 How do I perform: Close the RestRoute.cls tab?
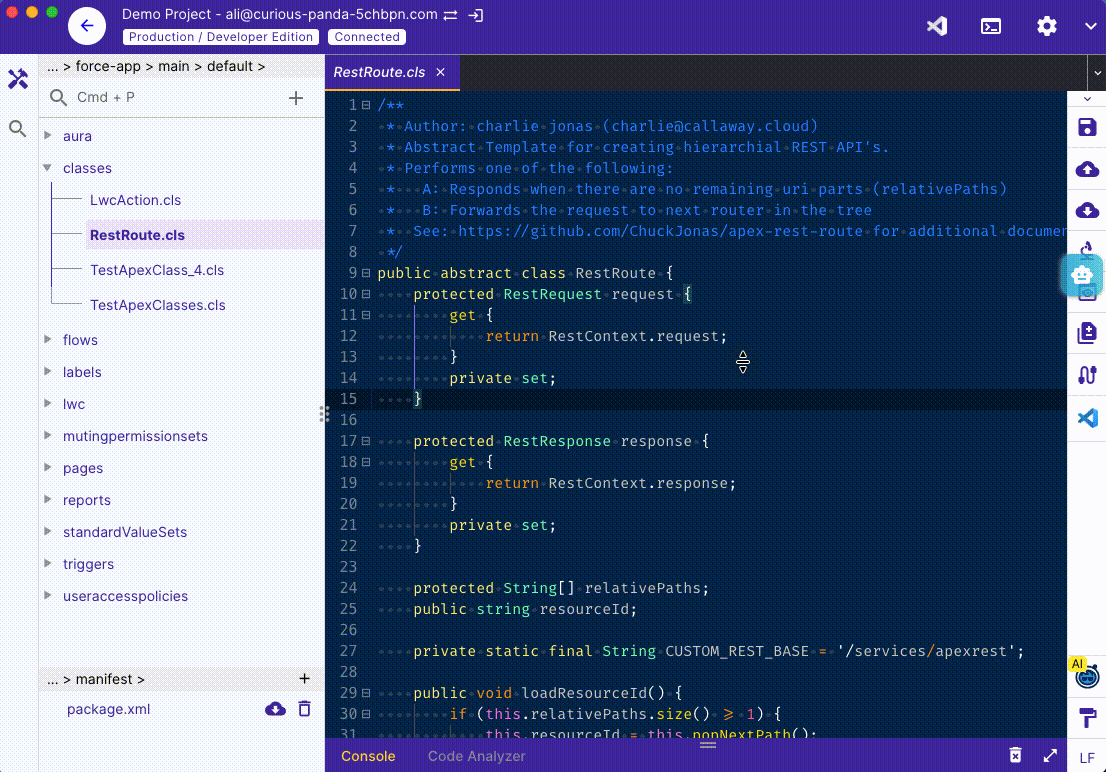441,72
